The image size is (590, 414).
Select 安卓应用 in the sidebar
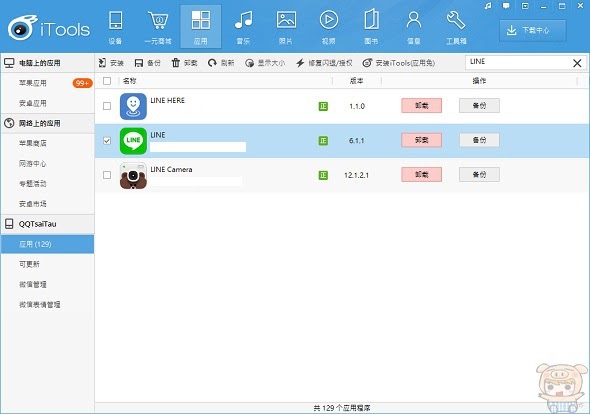(x=33, y=103)
